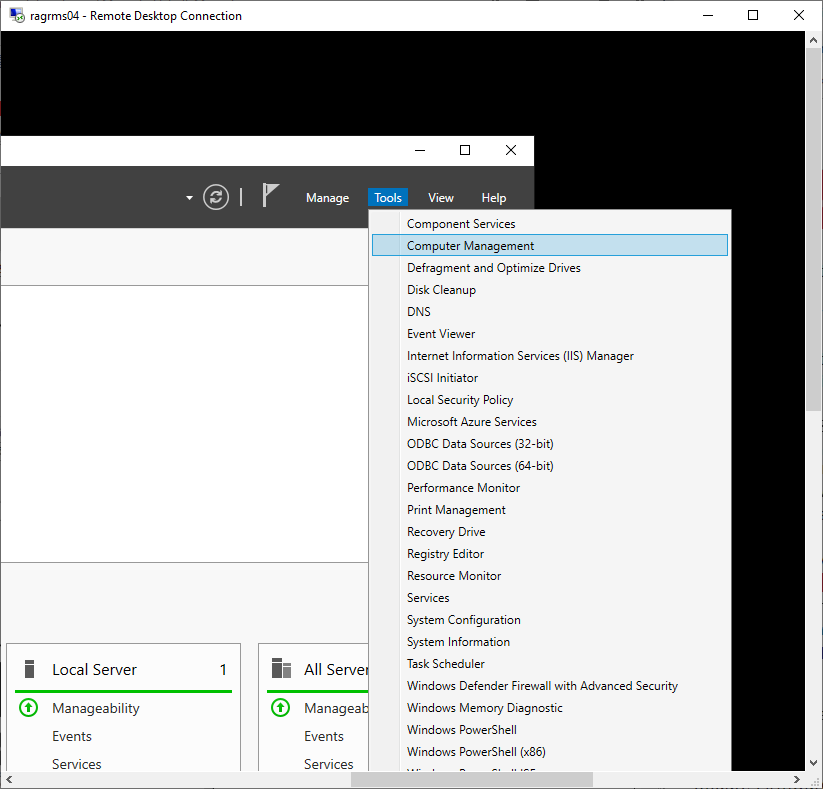Launch Windows PowerShell
This screenshot has width=823, height=789.
[x=550, y=731]
